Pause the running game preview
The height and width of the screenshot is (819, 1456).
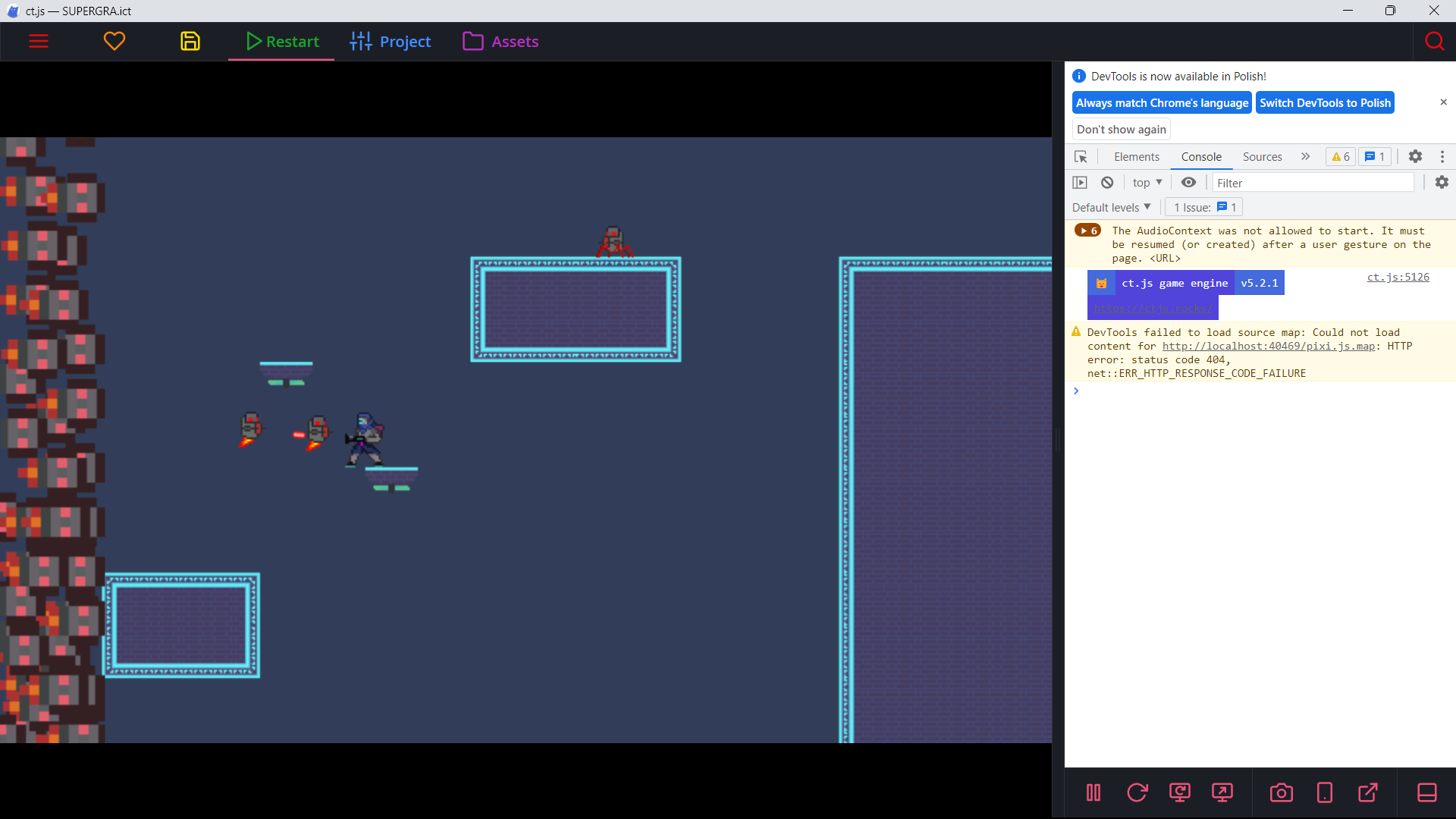[1094, 792]
